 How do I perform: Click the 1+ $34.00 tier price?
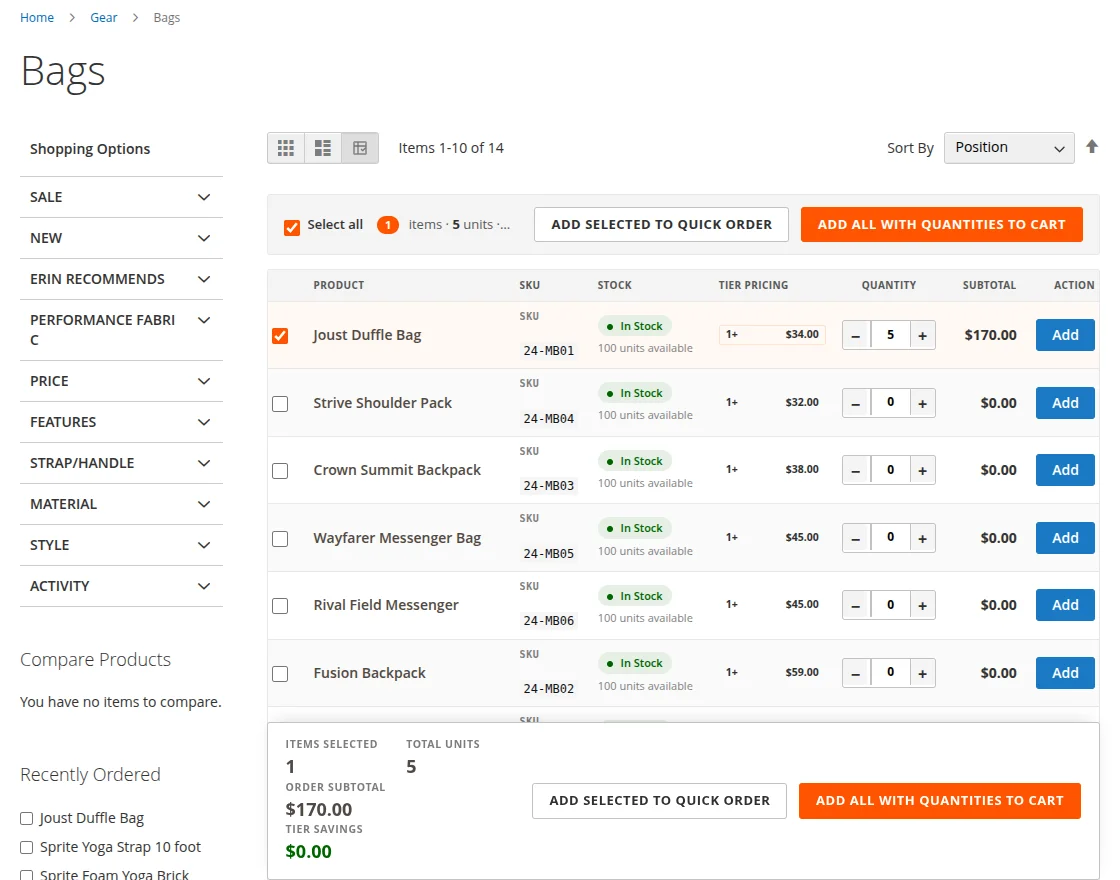coord(772,334)
